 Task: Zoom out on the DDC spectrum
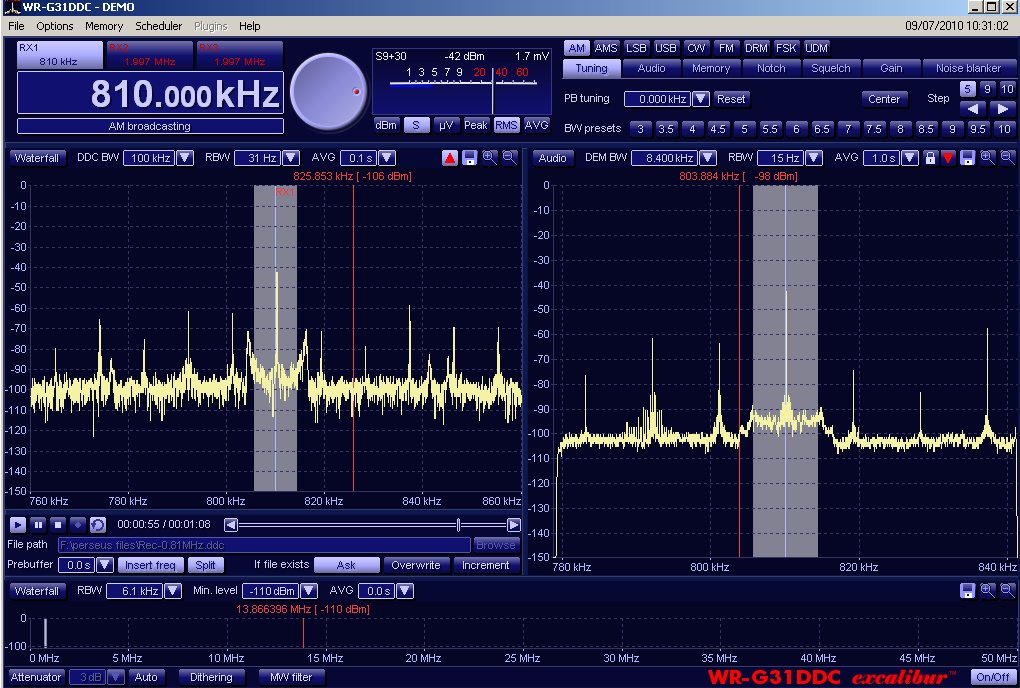(x=509, y=157)
